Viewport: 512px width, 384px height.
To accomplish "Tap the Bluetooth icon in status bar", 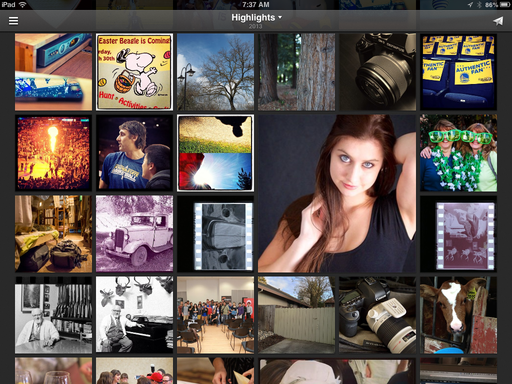I will tap(479, 4).
